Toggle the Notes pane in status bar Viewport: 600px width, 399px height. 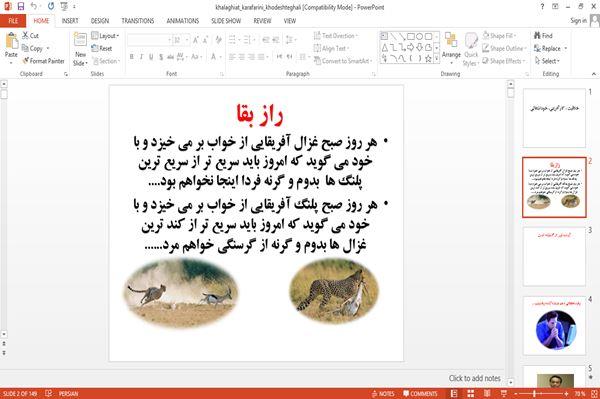click(383, 394)
